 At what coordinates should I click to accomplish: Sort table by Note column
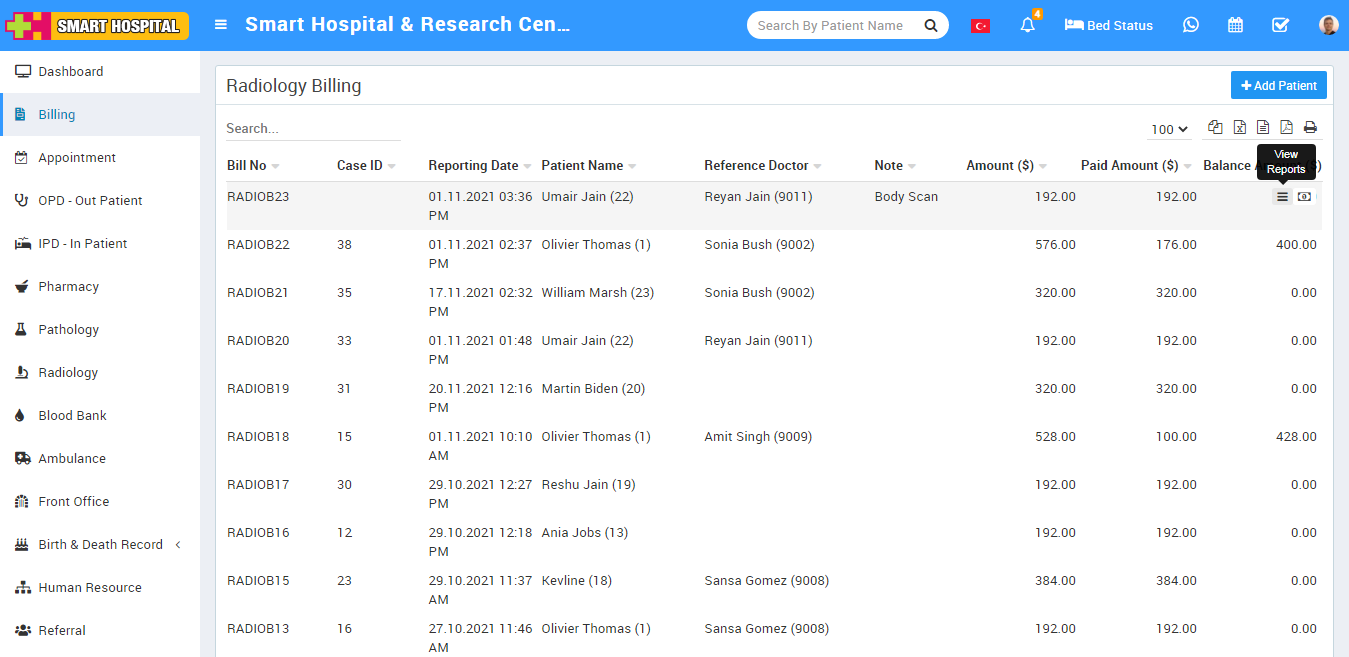click(895, 166)
